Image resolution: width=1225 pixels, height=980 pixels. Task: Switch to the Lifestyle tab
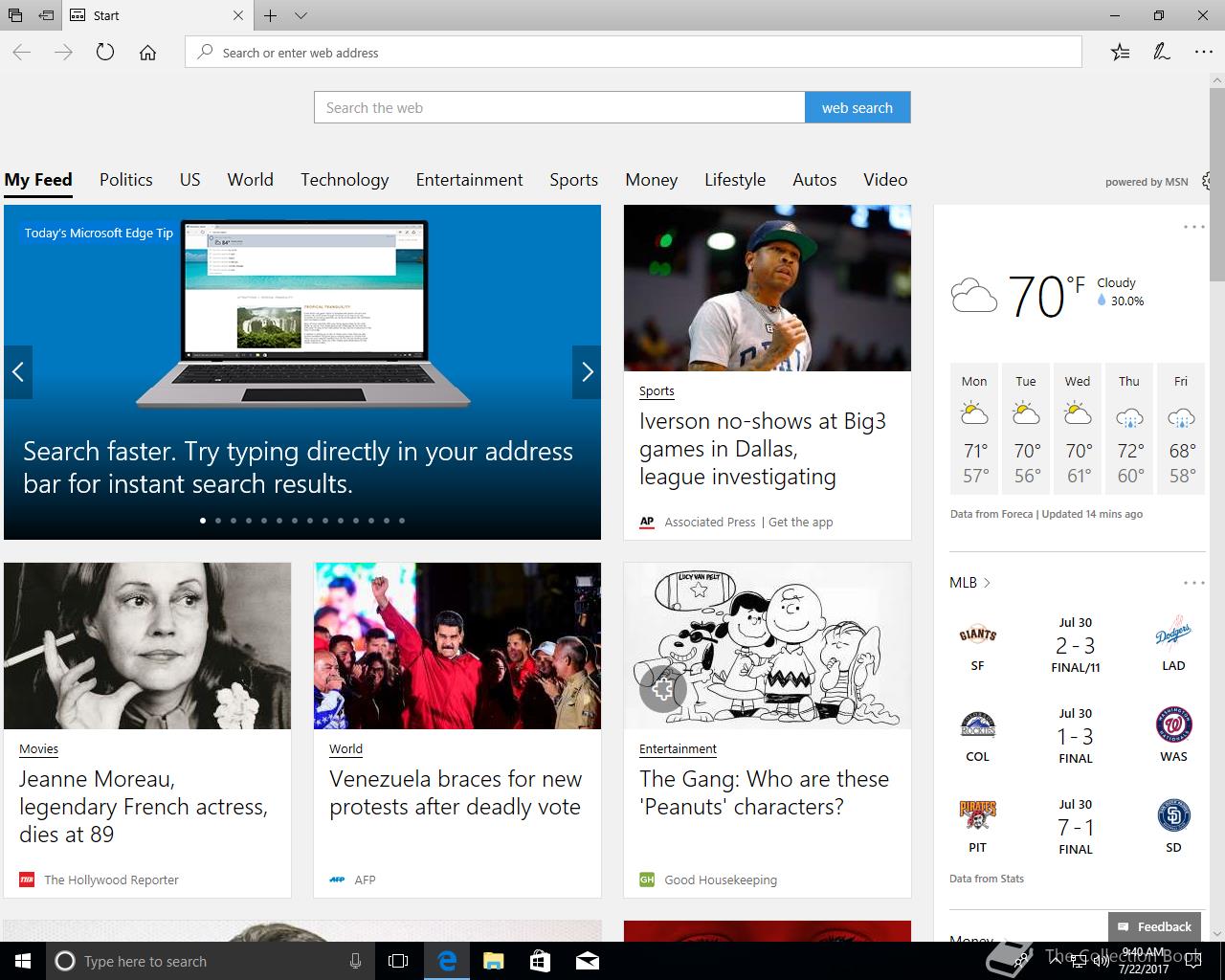pyautogui.click(x=735, y=180)
